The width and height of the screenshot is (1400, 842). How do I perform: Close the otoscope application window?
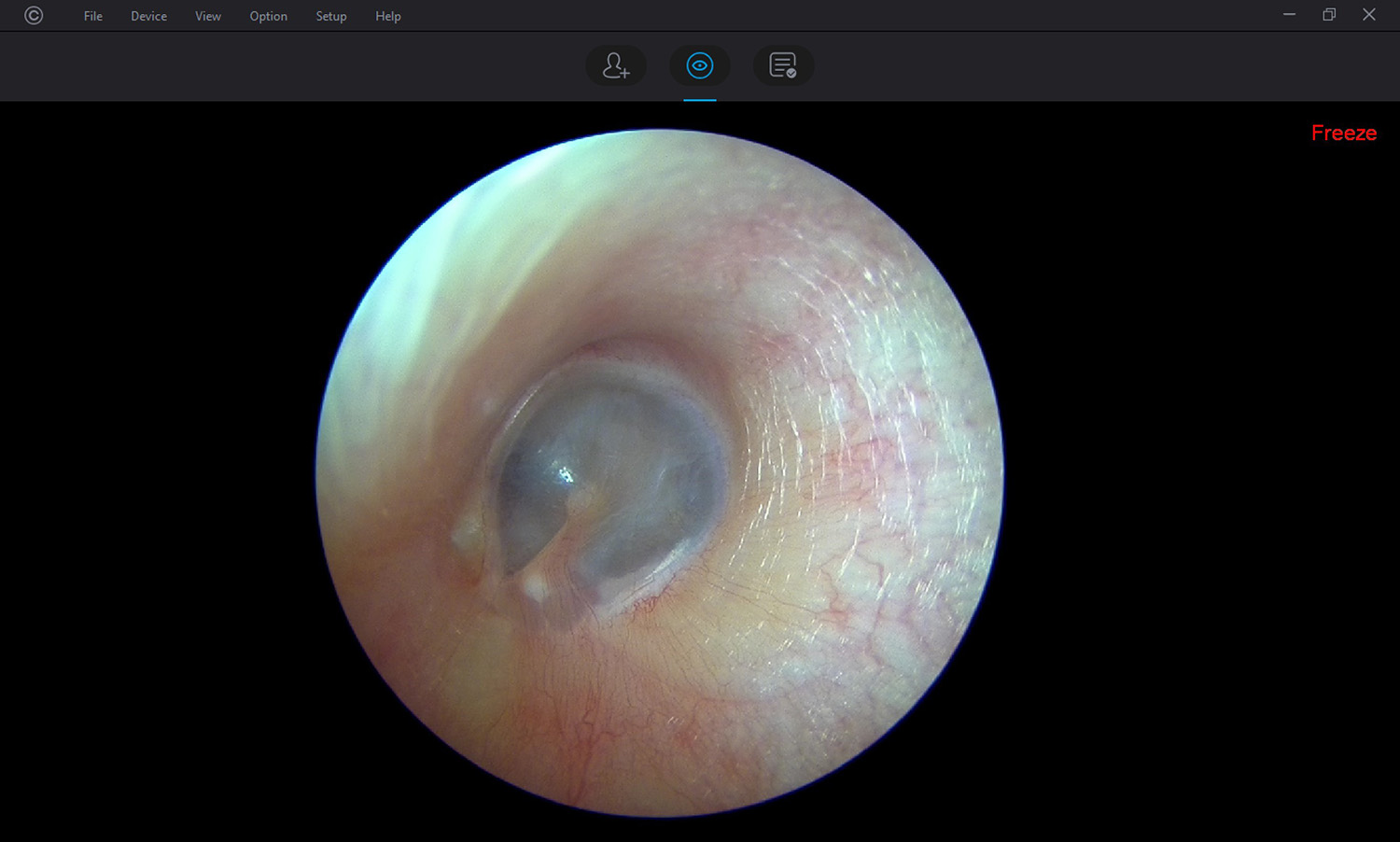1368,15
